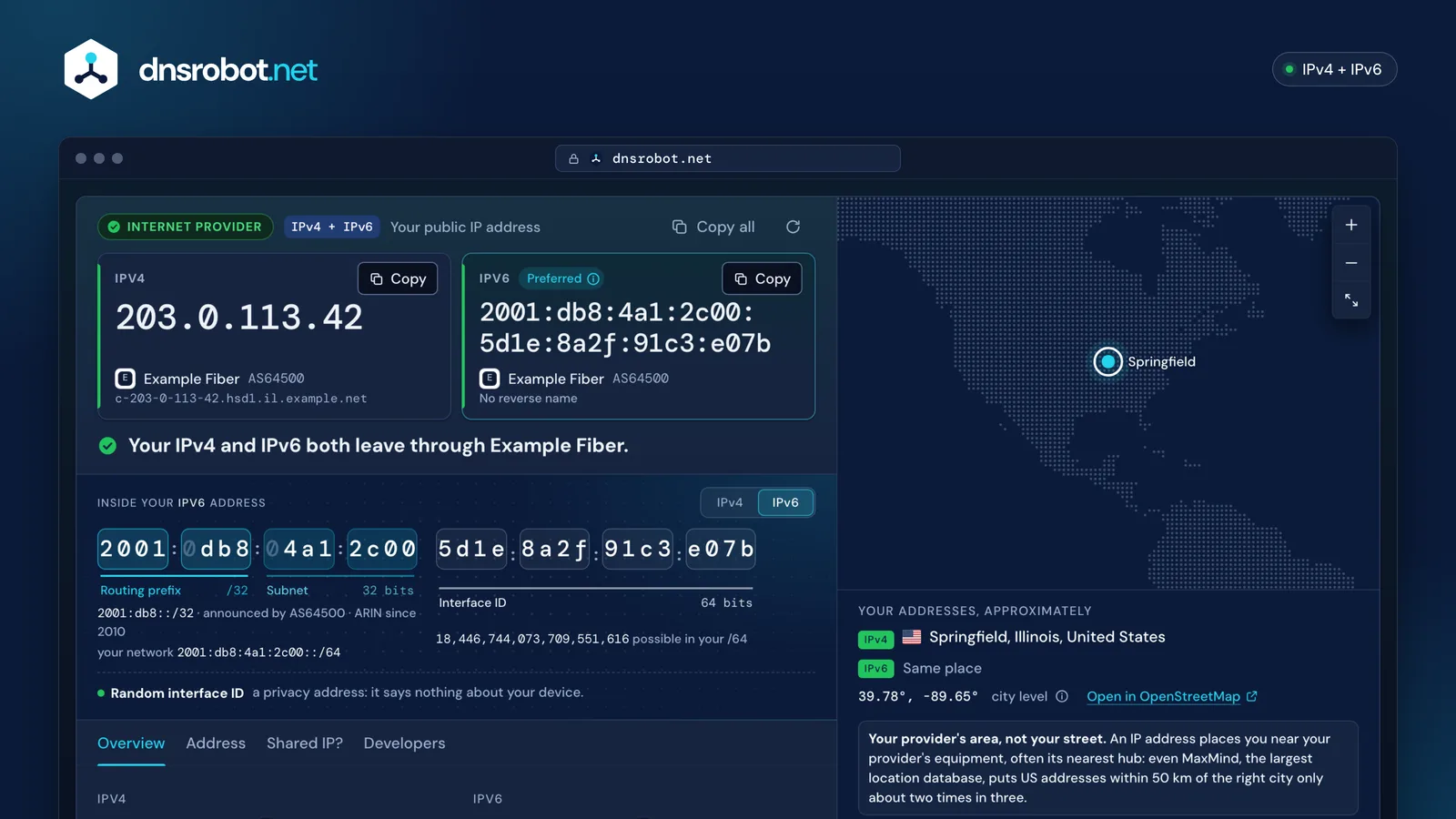
Task: Click the Internet Provider badge
Action: (x=185, y=227)
